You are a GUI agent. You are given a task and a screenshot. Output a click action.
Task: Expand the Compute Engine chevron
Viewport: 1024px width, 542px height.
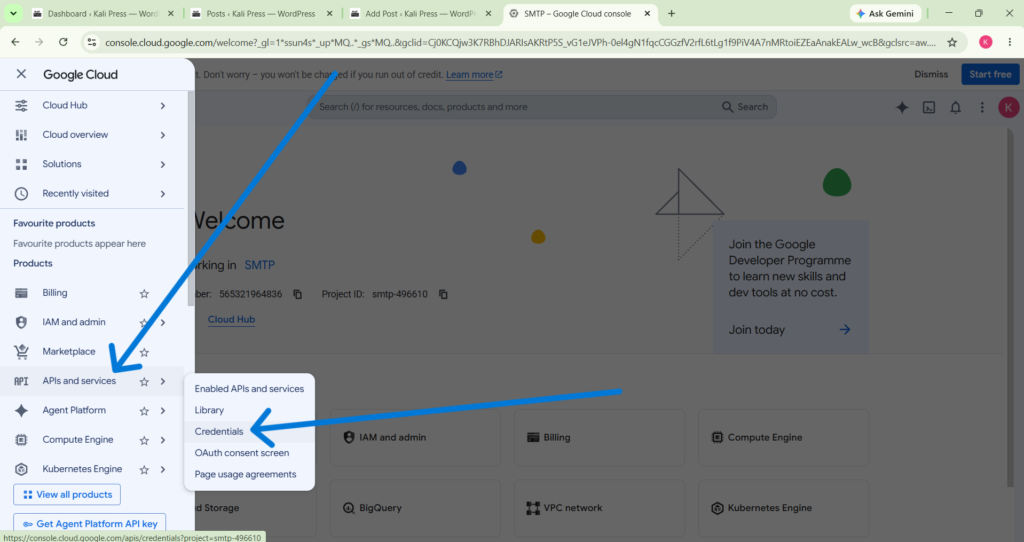163,440
